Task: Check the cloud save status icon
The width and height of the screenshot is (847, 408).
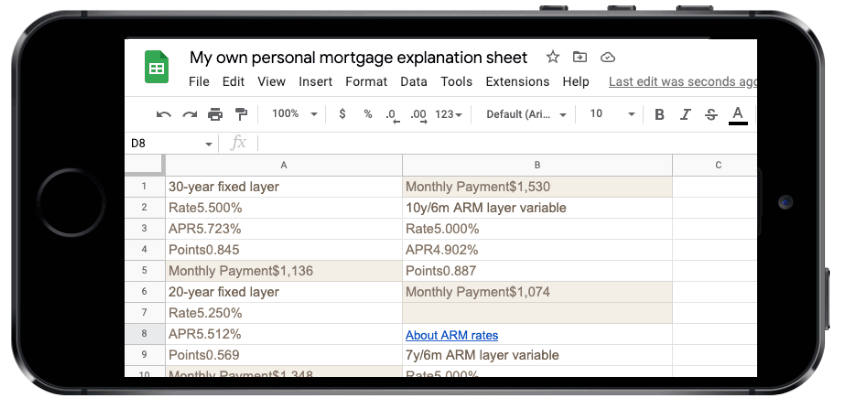Action: click(x=608, y=57)
